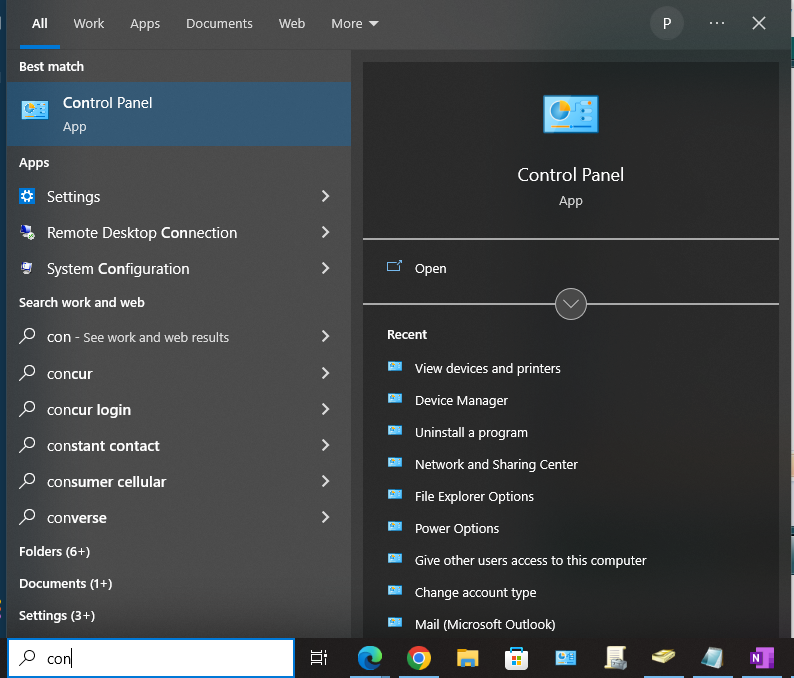The width and height of the screenshot is (794, 678).
Task: Open the three-dot options menu
Action: click(x=717, y=23)
